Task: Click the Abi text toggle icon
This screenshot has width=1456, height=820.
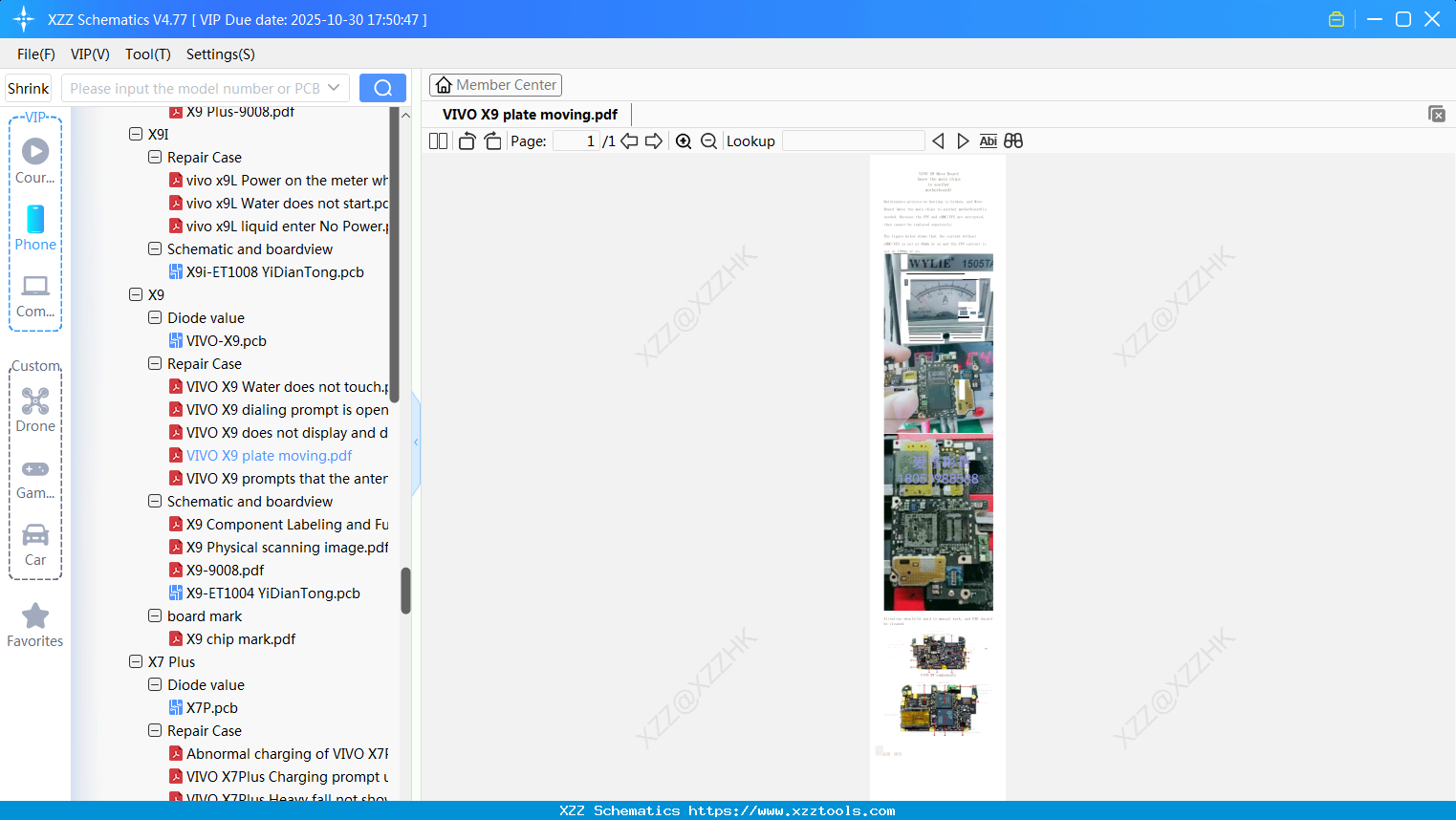Action: pos(989,141)
